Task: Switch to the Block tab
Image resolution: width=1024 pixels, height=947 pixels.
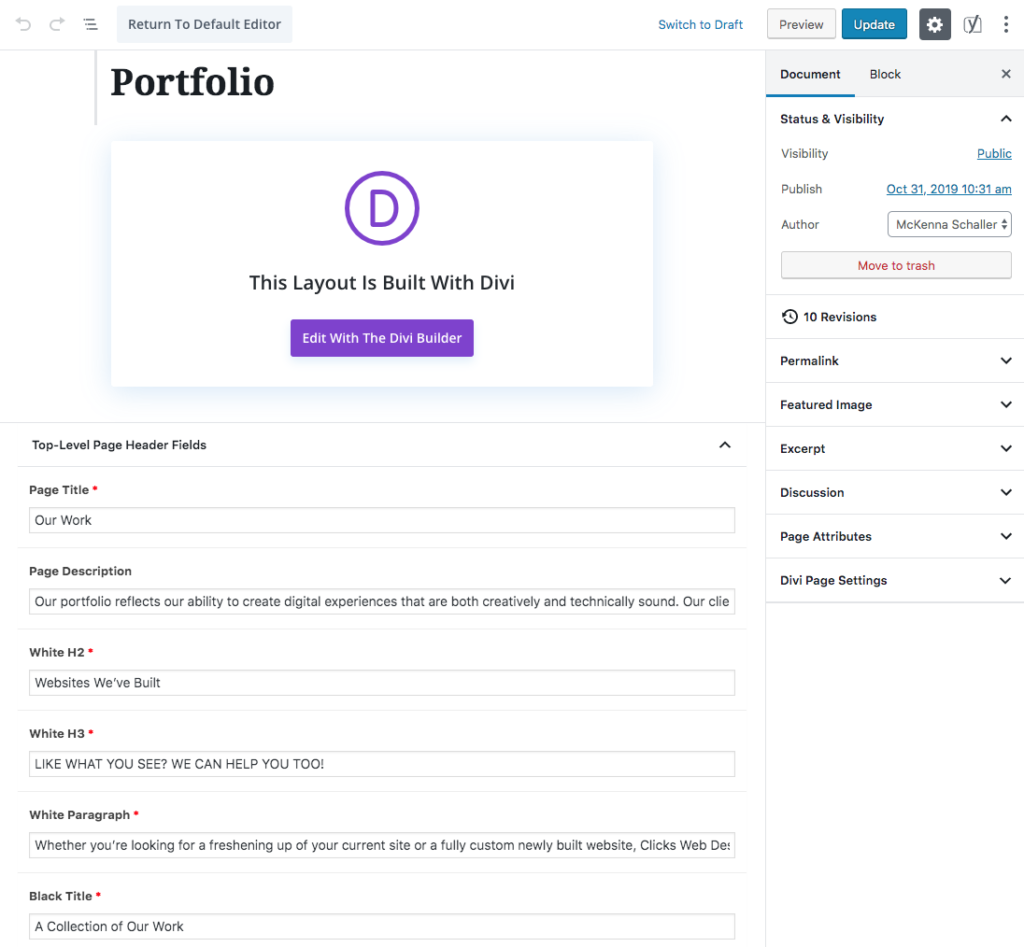Action: click(884, 73)
